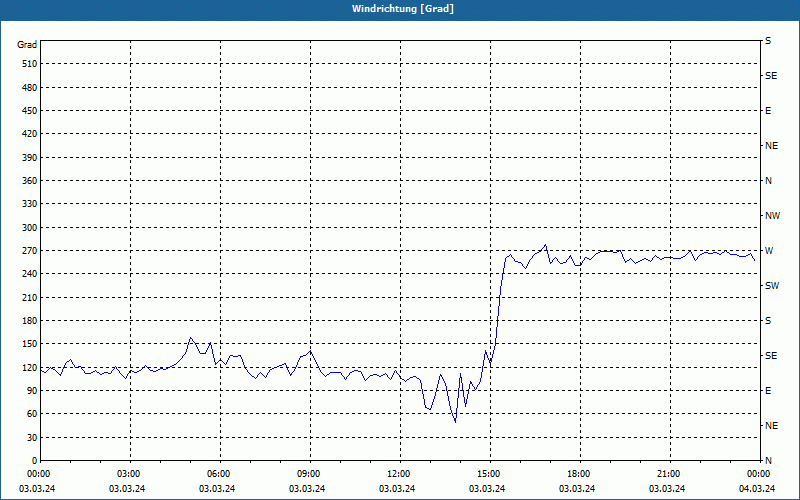Click the SE compass label level with 480
The width and height of the screenshot is (800, 500).
click(771, 76)
